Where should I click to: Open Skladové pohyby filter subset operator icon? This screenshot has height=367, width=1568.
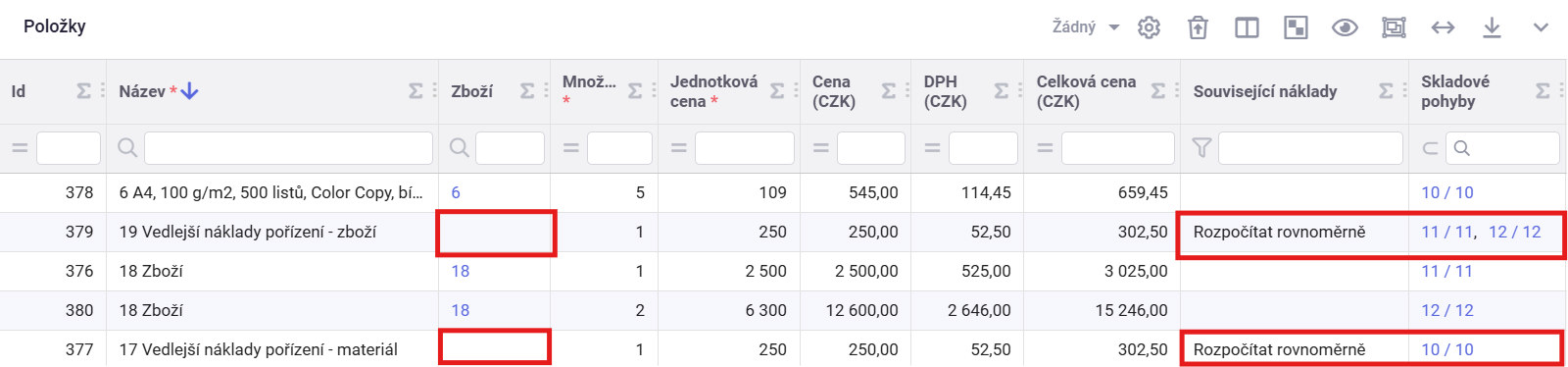click(1430, 148)
